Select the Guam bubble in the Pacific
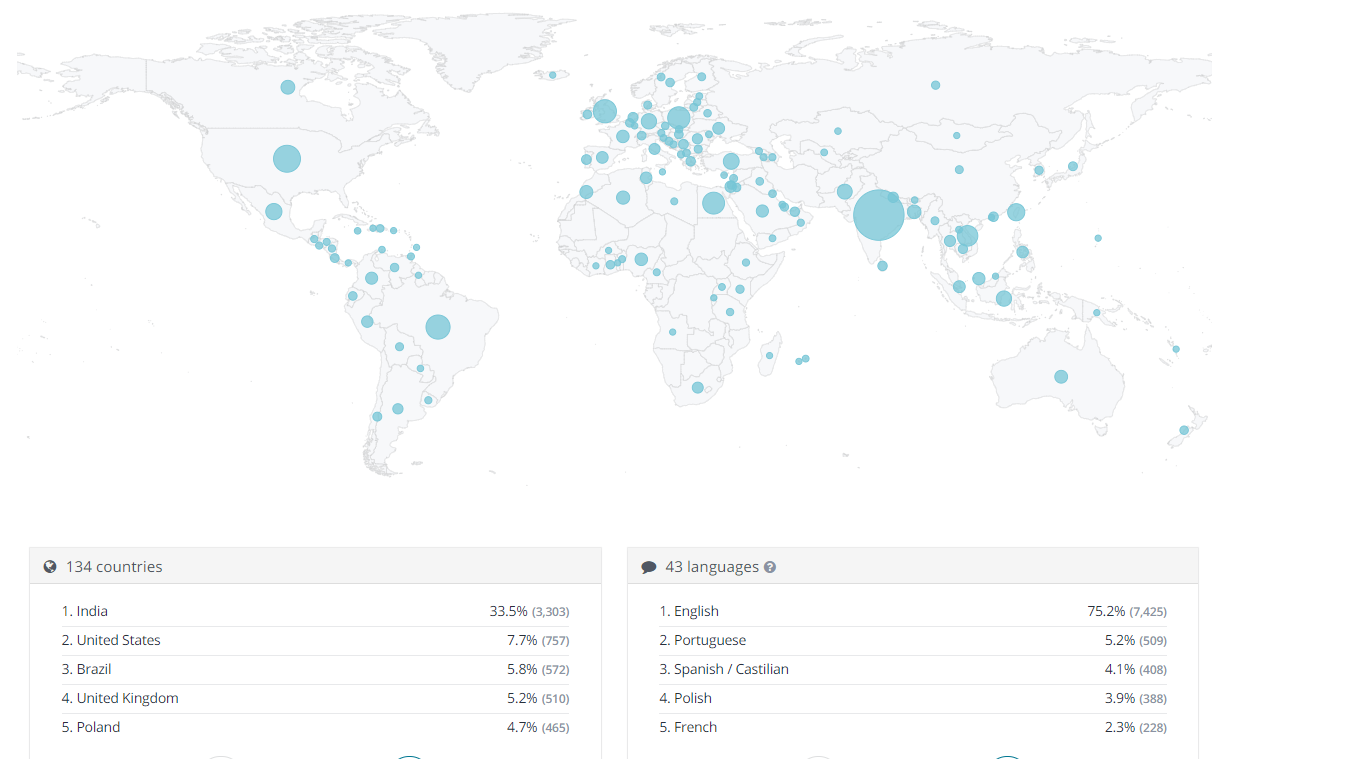This screenshot has height=759, width=1353. pyautogui.click(x=1098, y=238)
